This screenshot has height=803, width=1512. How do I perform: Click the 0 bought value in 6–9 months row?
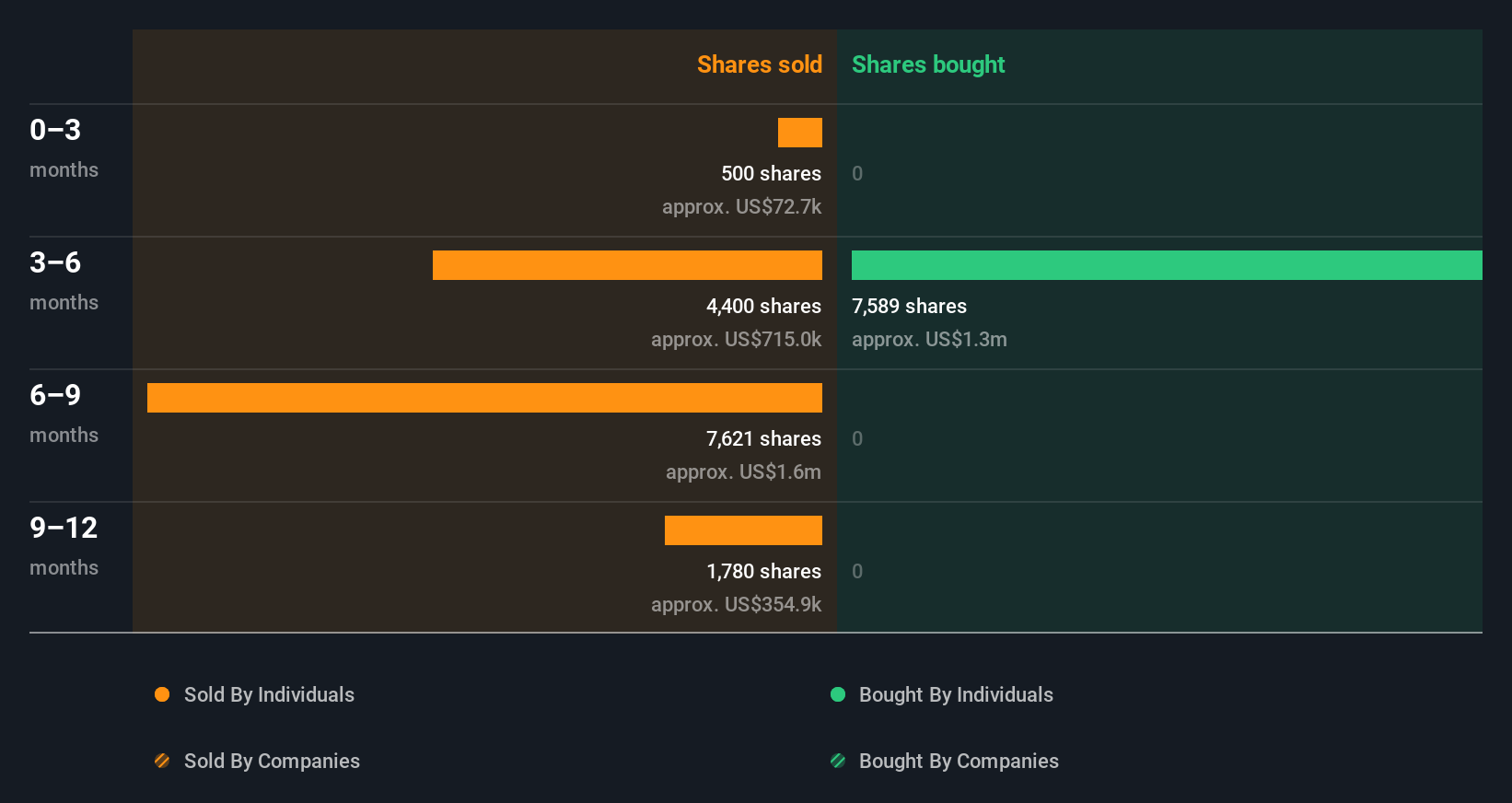point(857,438)
